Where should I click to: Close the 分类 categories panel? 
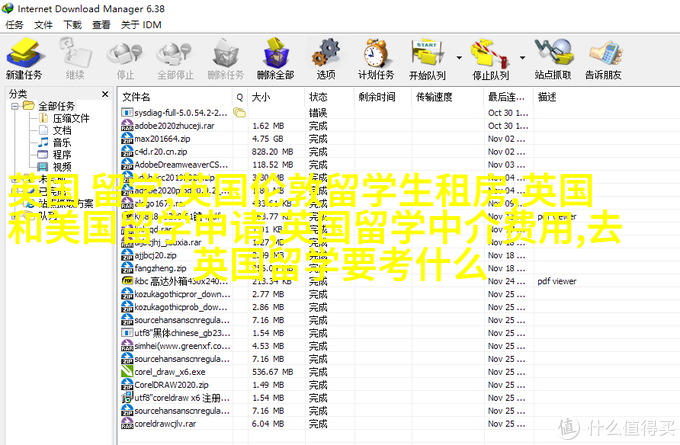[x=105, y=94]
